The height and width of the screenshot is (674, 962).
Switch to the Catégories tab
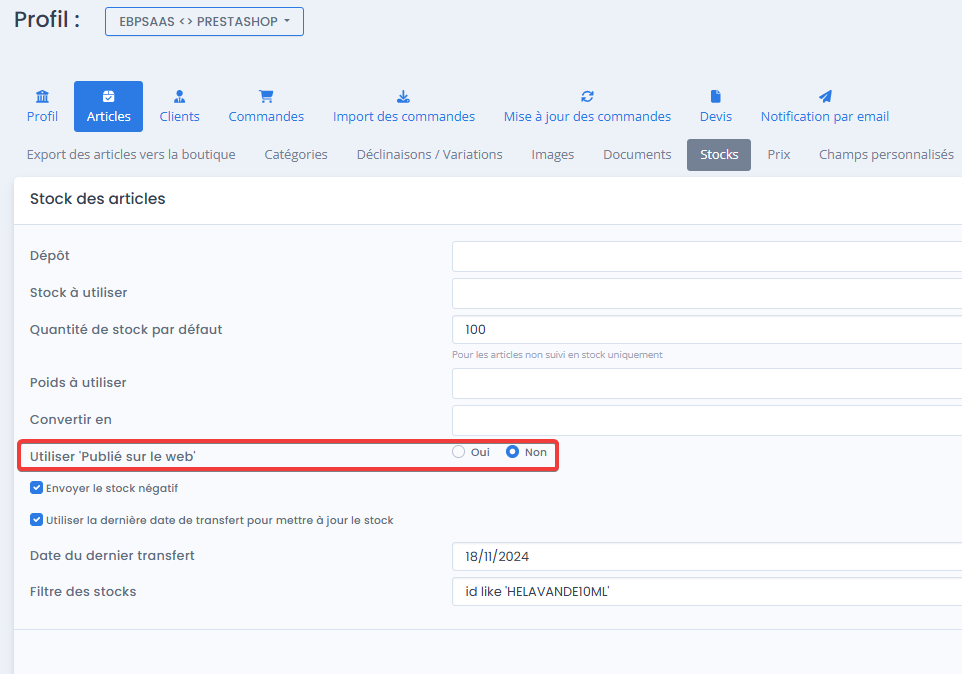[x=296, y=155]
